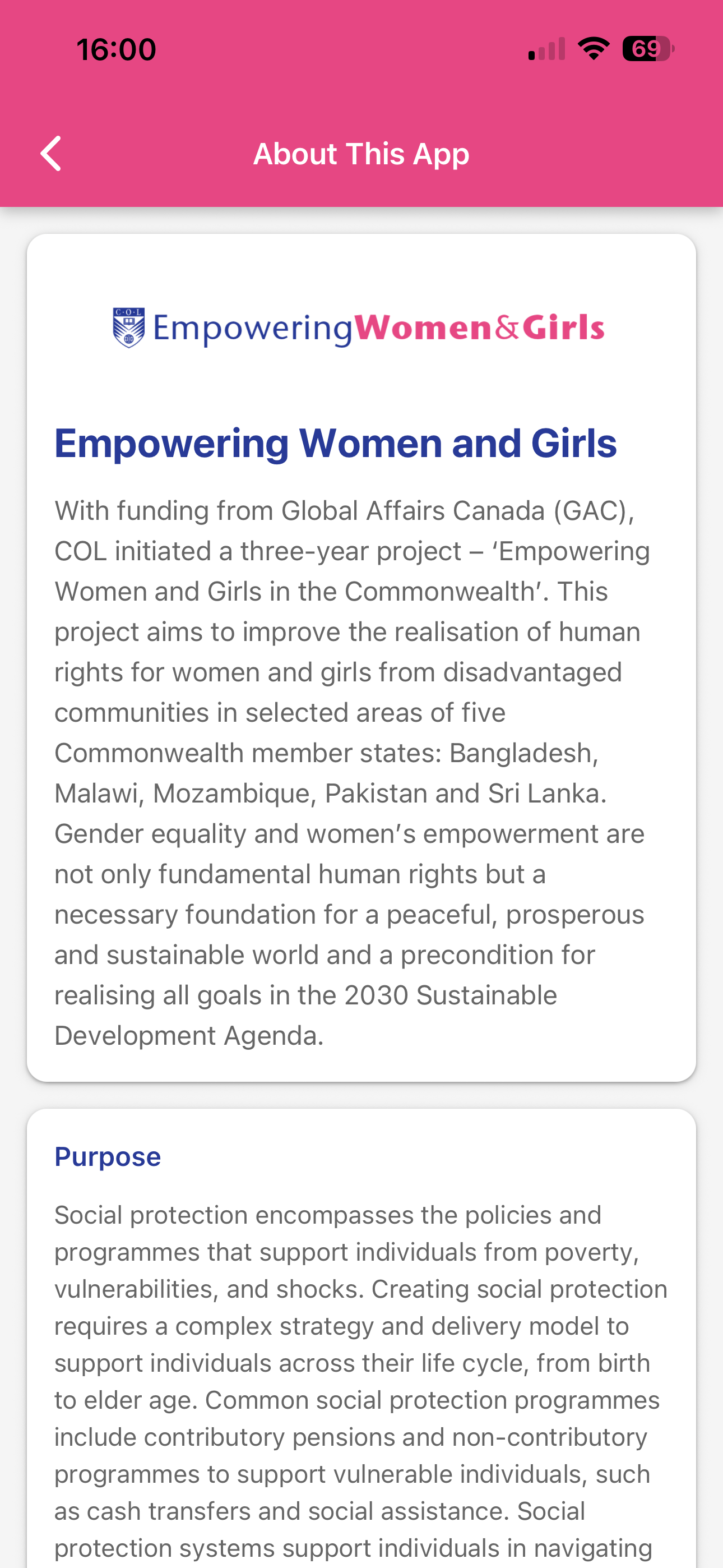Tap the battery indicator showing 69

coord(647,49)
